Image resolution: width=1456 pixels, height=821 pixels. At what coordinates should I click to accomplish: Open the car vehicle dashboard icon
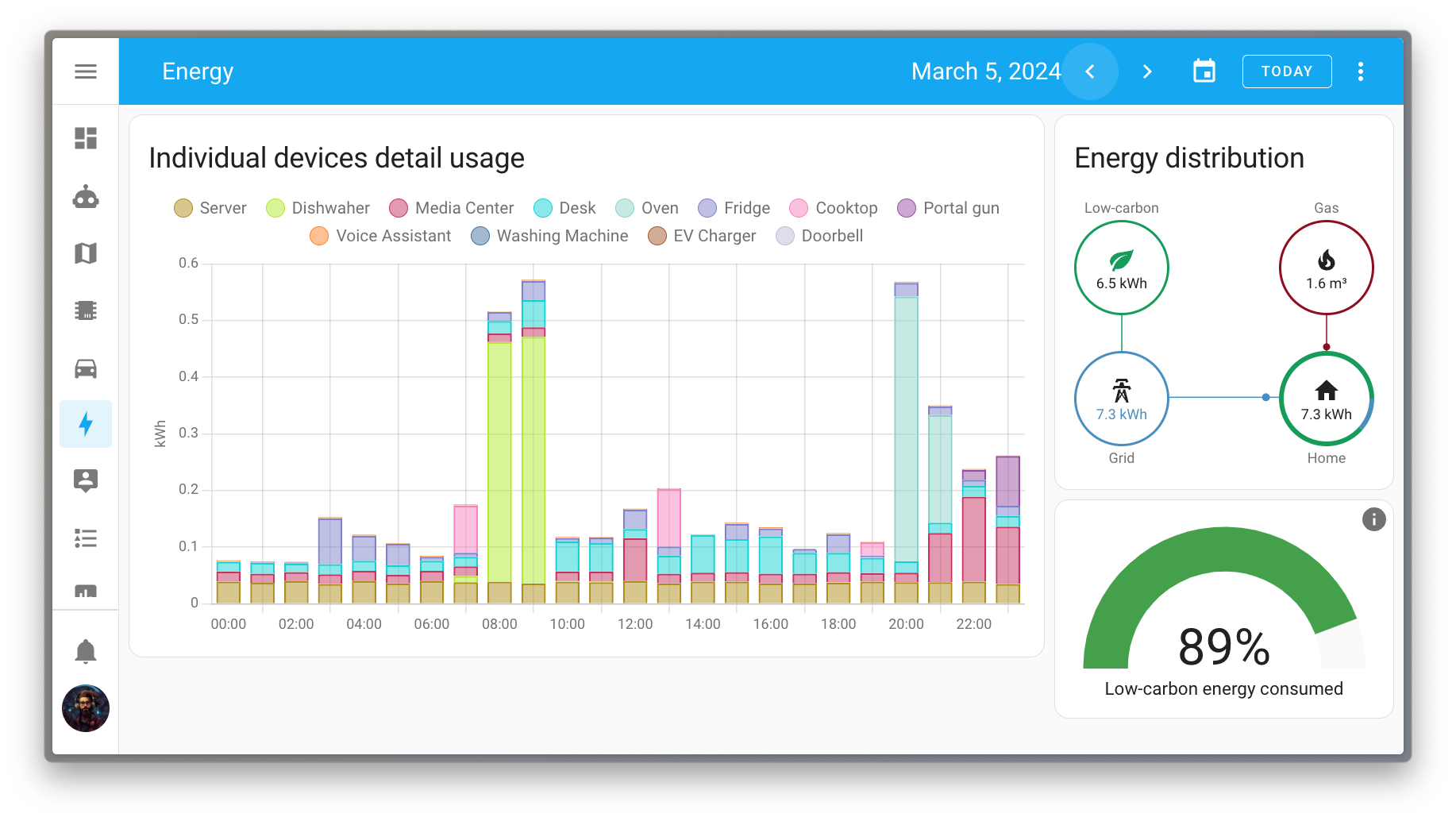point(85,367)
